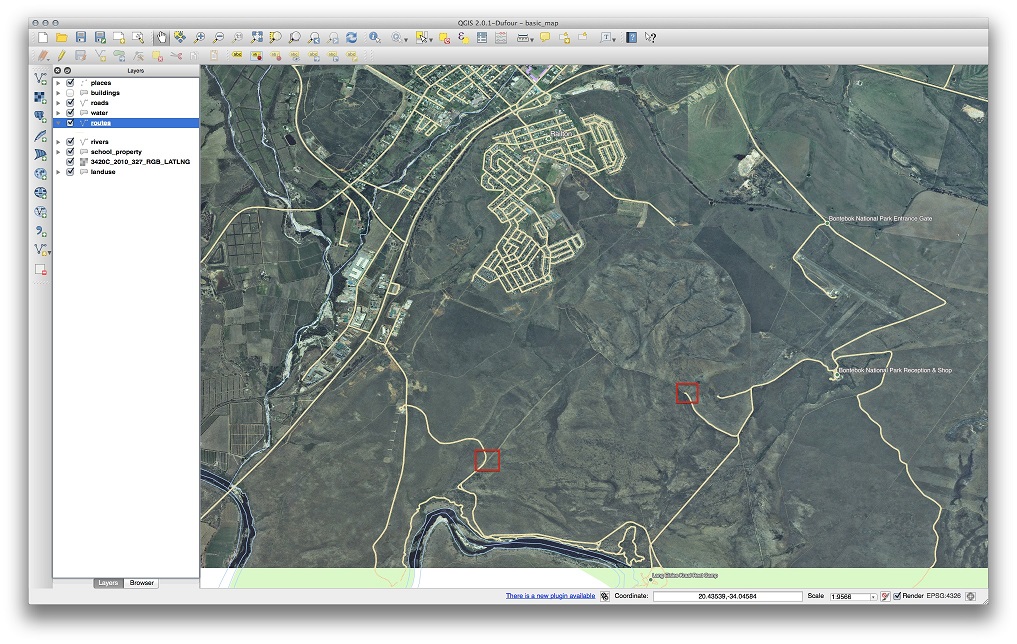Click in the Coordinate input field
Viewport: 1017px width, 644px height.
727,596
